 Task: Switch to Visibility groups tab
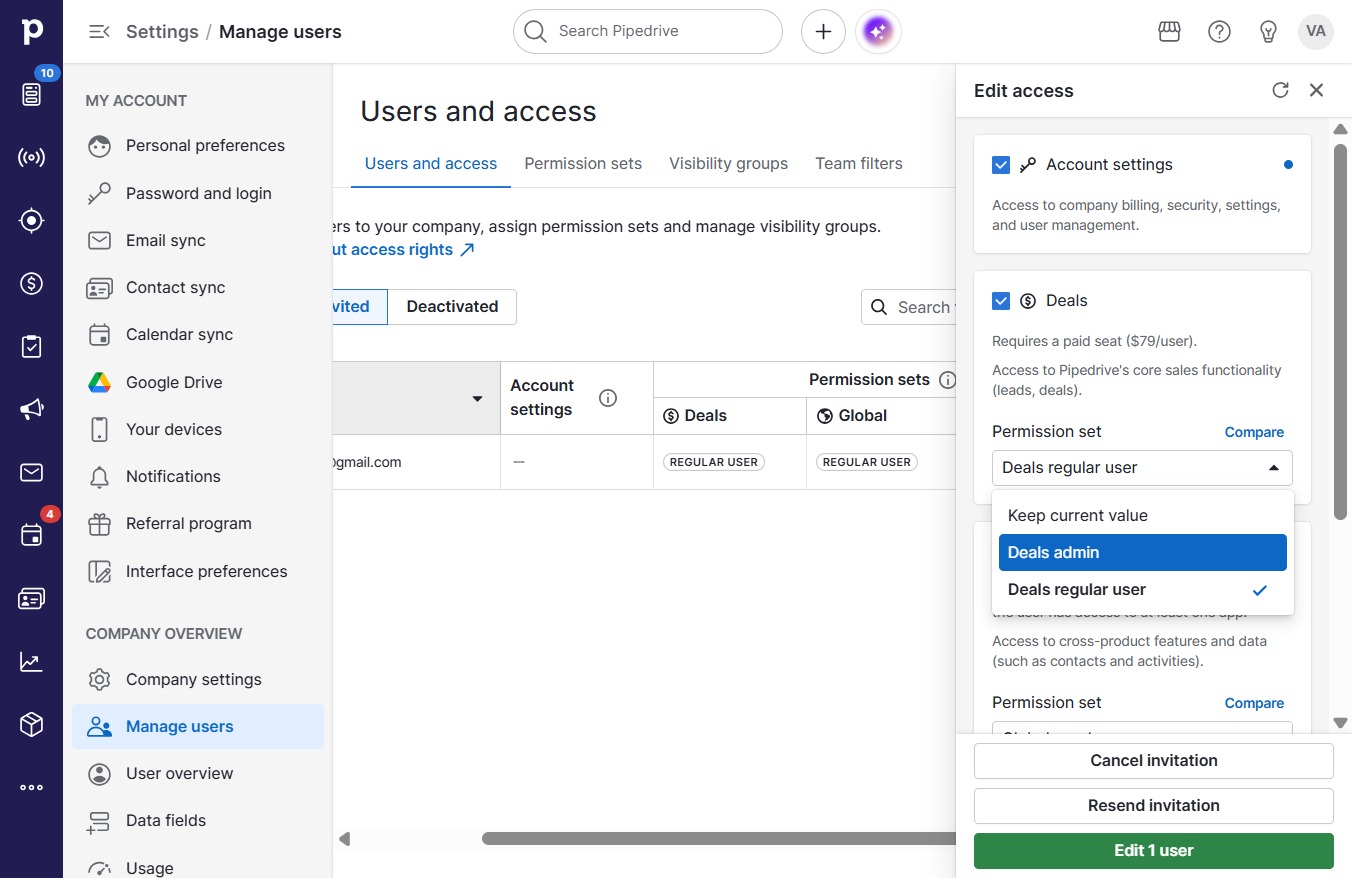pos(728,164)
